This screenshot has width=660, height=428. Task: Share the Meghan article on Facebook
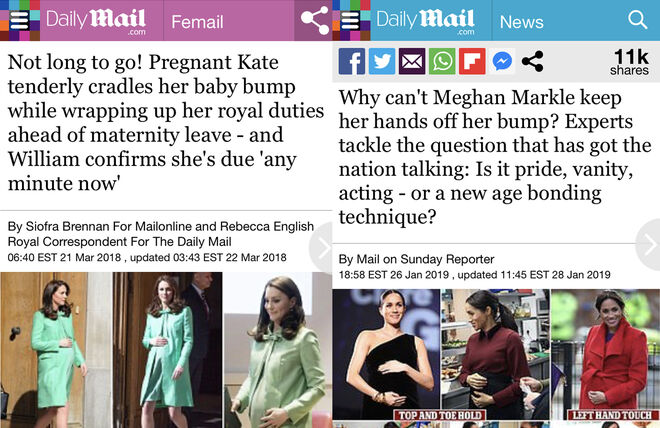pos(352,62)
